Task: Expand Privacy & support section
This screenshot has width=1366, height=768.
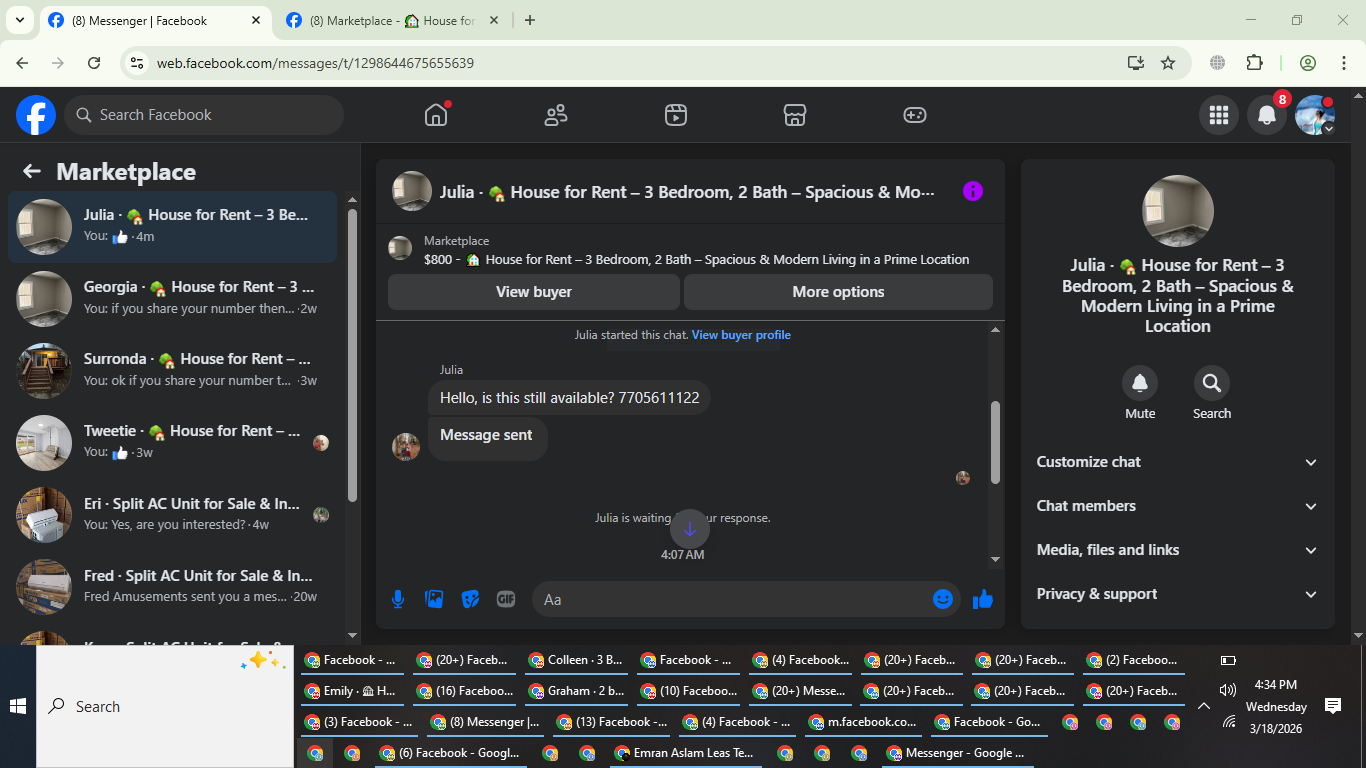Action: [1177, 594]
